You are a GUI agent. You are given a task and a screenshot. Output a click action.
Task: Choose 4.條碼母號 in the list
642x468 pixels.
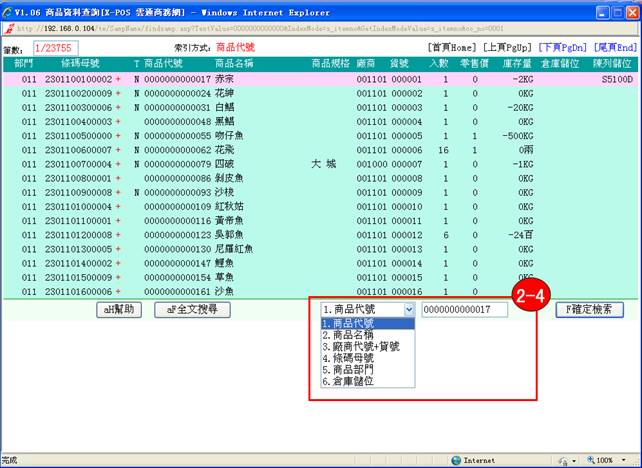tap(348, 358)
